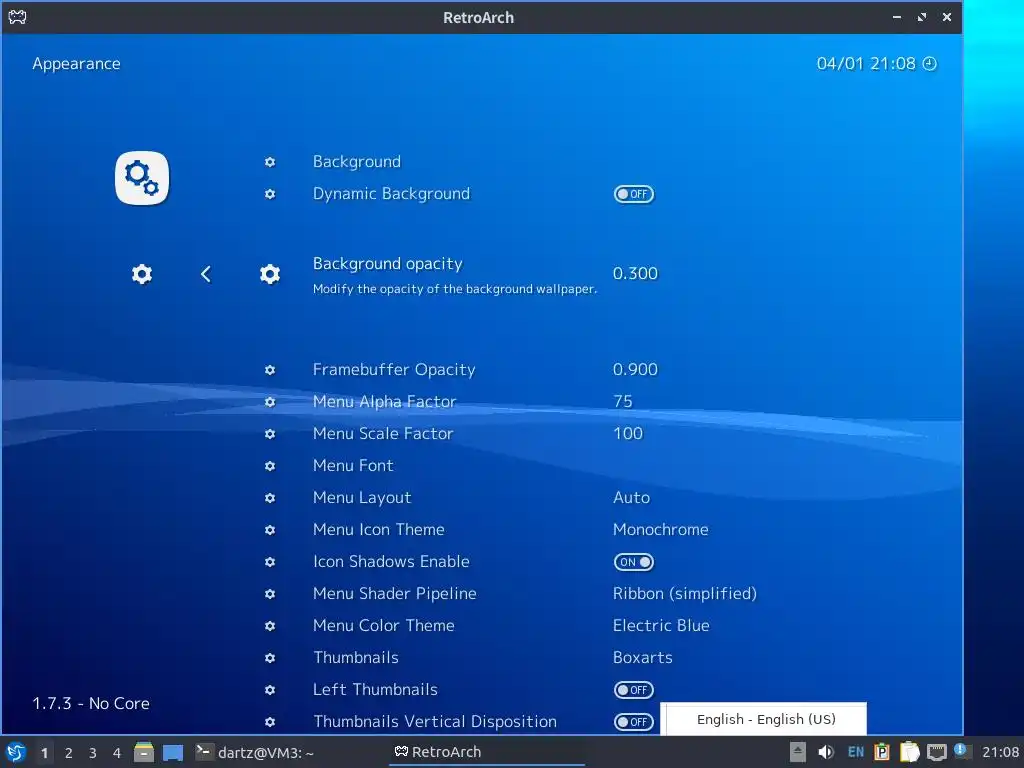The width and height of the screenshot is (1024, 768).
Task: Select the Framebuffer Opacity entry
Action: (x=394, y=370)
